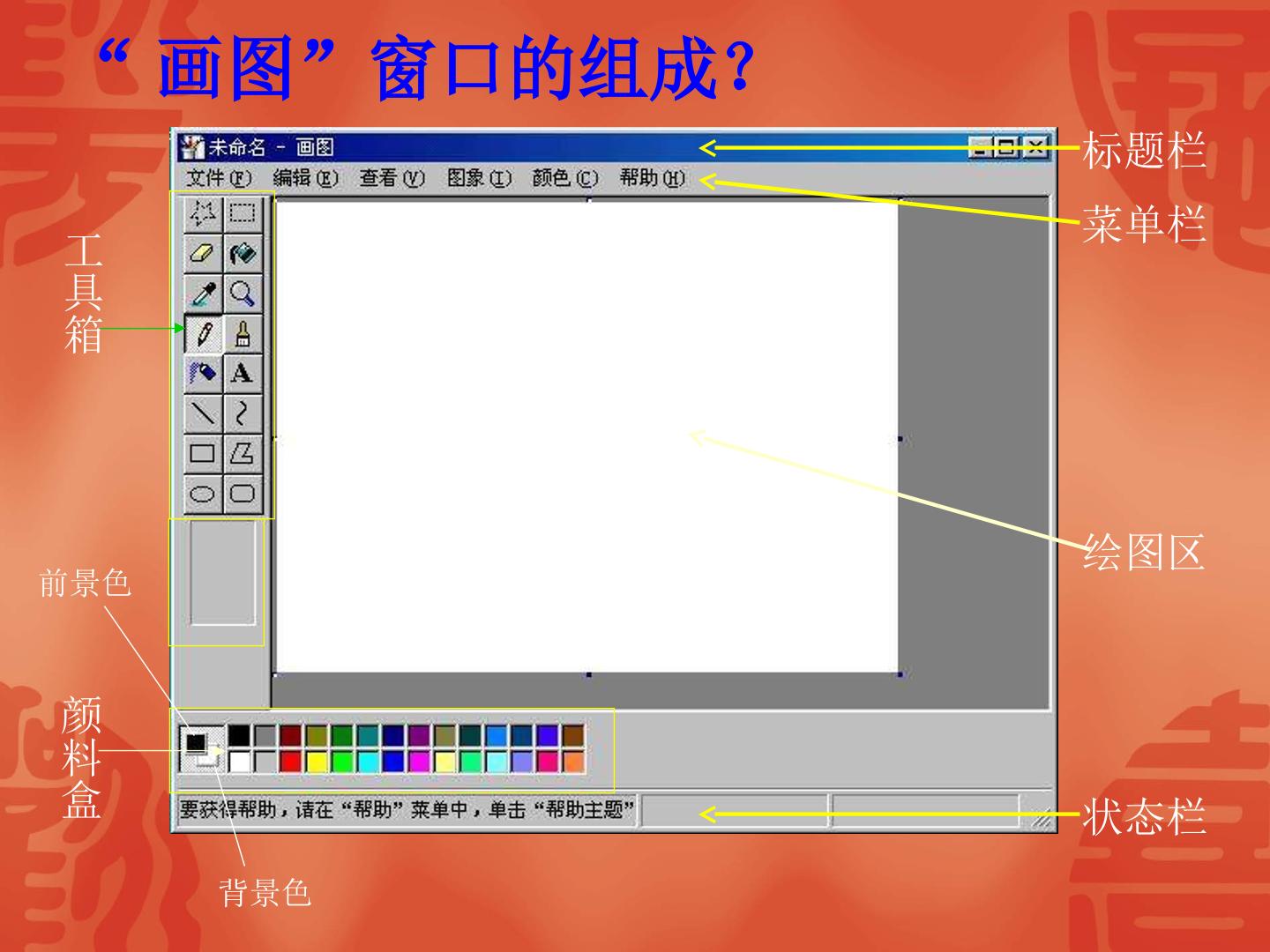Choose the Curve tool
Image resolution: width=1270 pixels, height=952 pixels.
(x=243, y=413)
